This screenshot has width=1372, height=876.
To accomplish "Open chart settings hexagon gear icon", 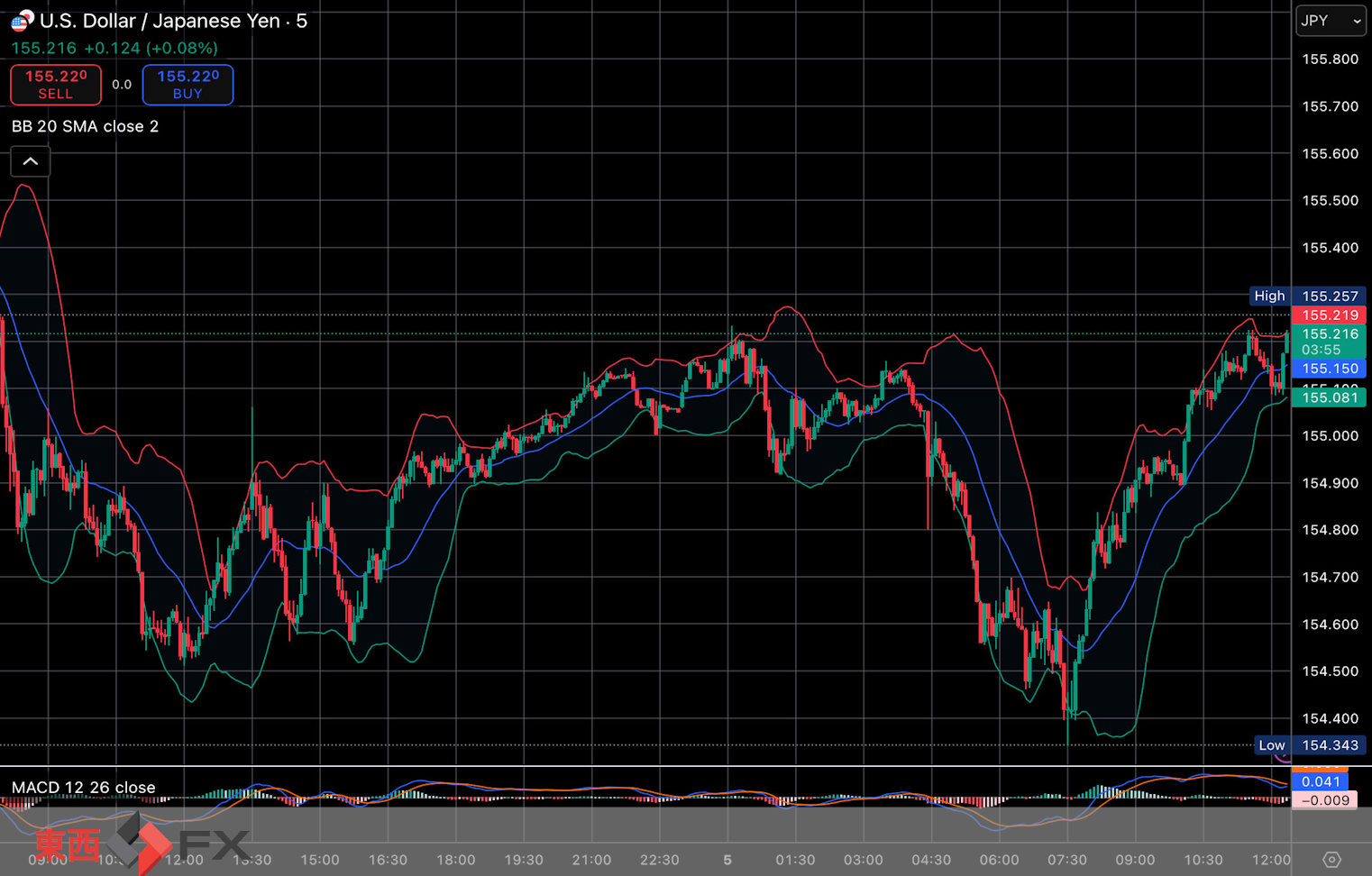I will coord(1331,860).
